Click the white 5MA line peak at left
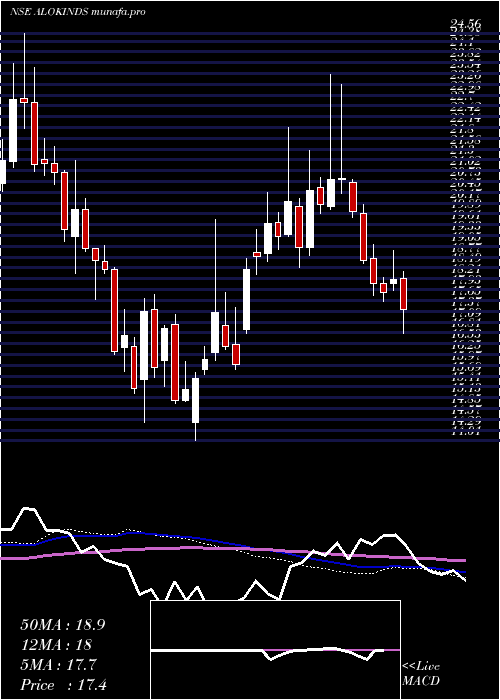The height and width of the screenshot is (700, 500). pos(29,508)
